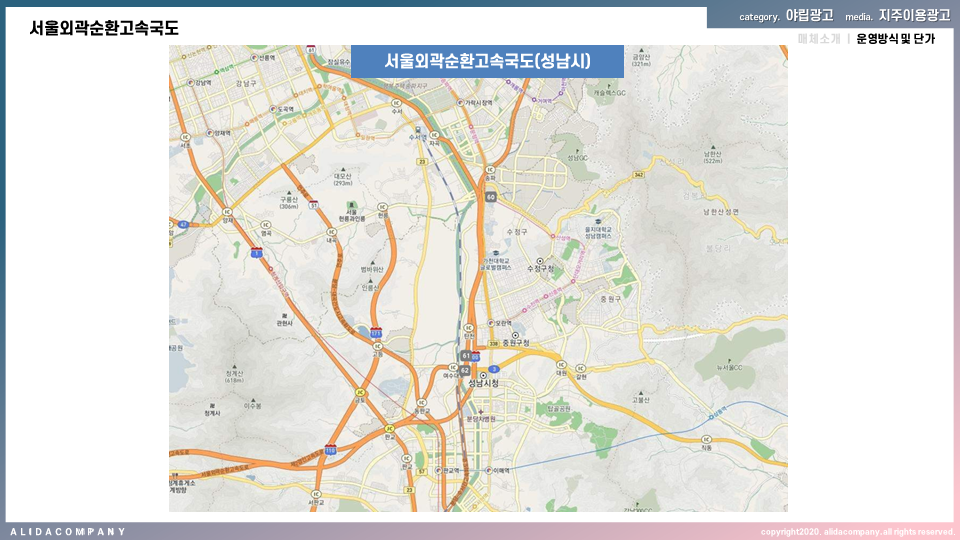Click the 성남시청 city hall marker

[482, 375]
